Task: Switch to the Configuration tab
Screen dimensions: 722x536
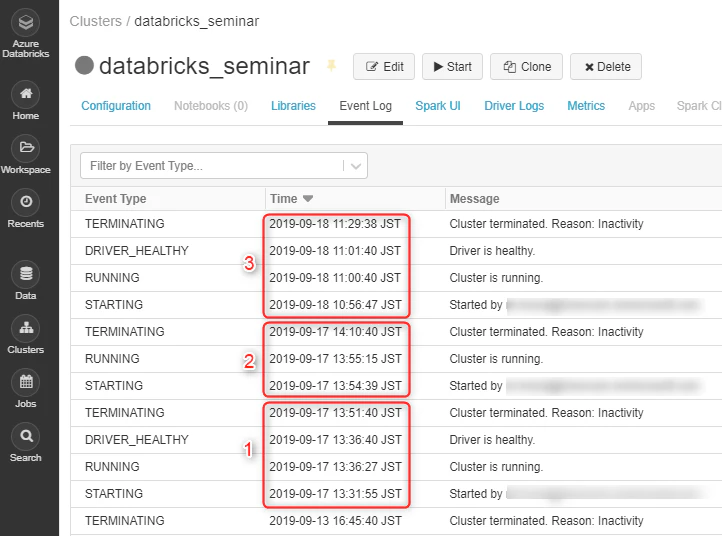Action: click(116, 106)
